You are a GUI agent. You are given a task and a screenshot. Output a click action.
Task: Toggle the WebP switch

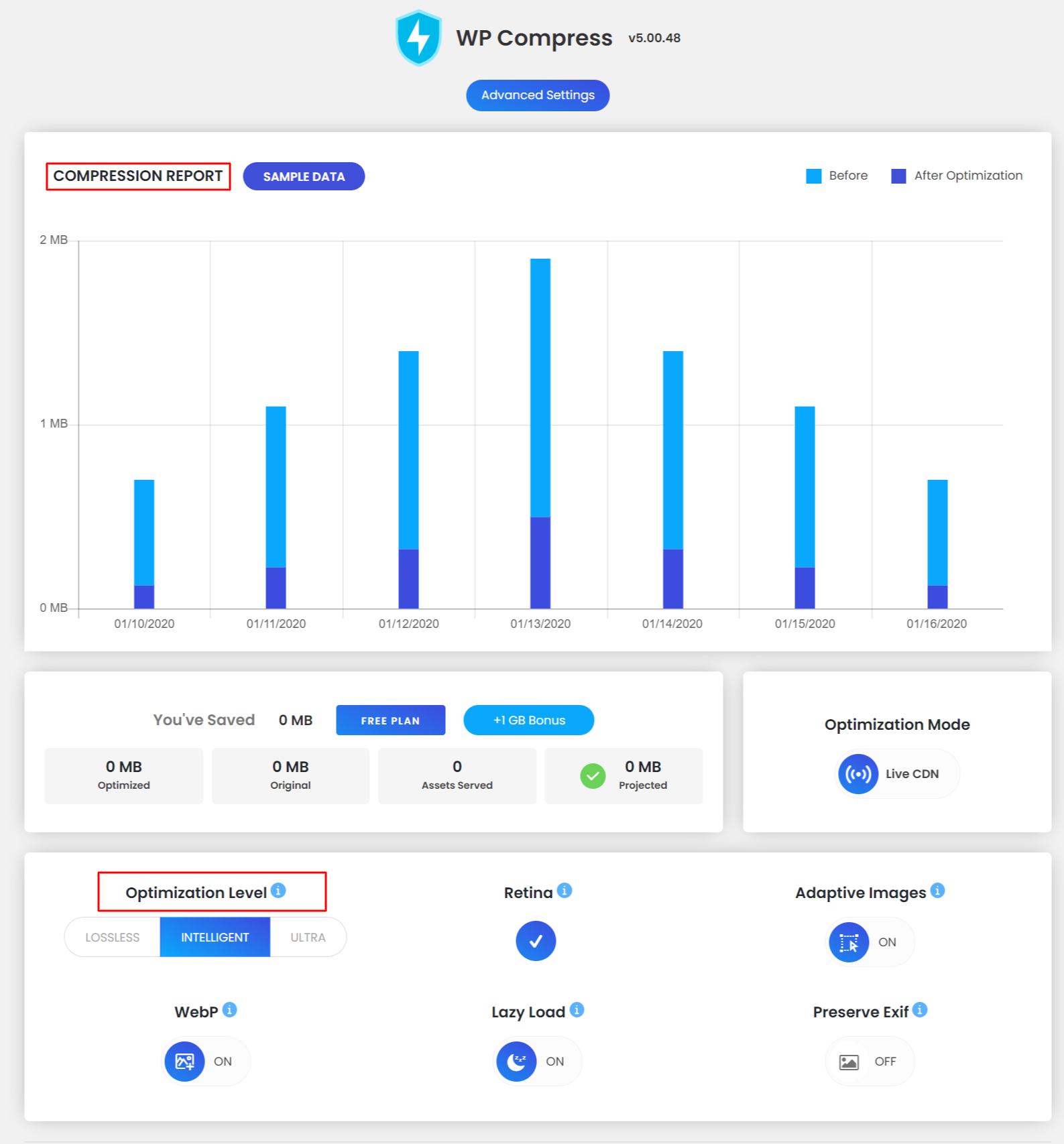[206, 1062]
